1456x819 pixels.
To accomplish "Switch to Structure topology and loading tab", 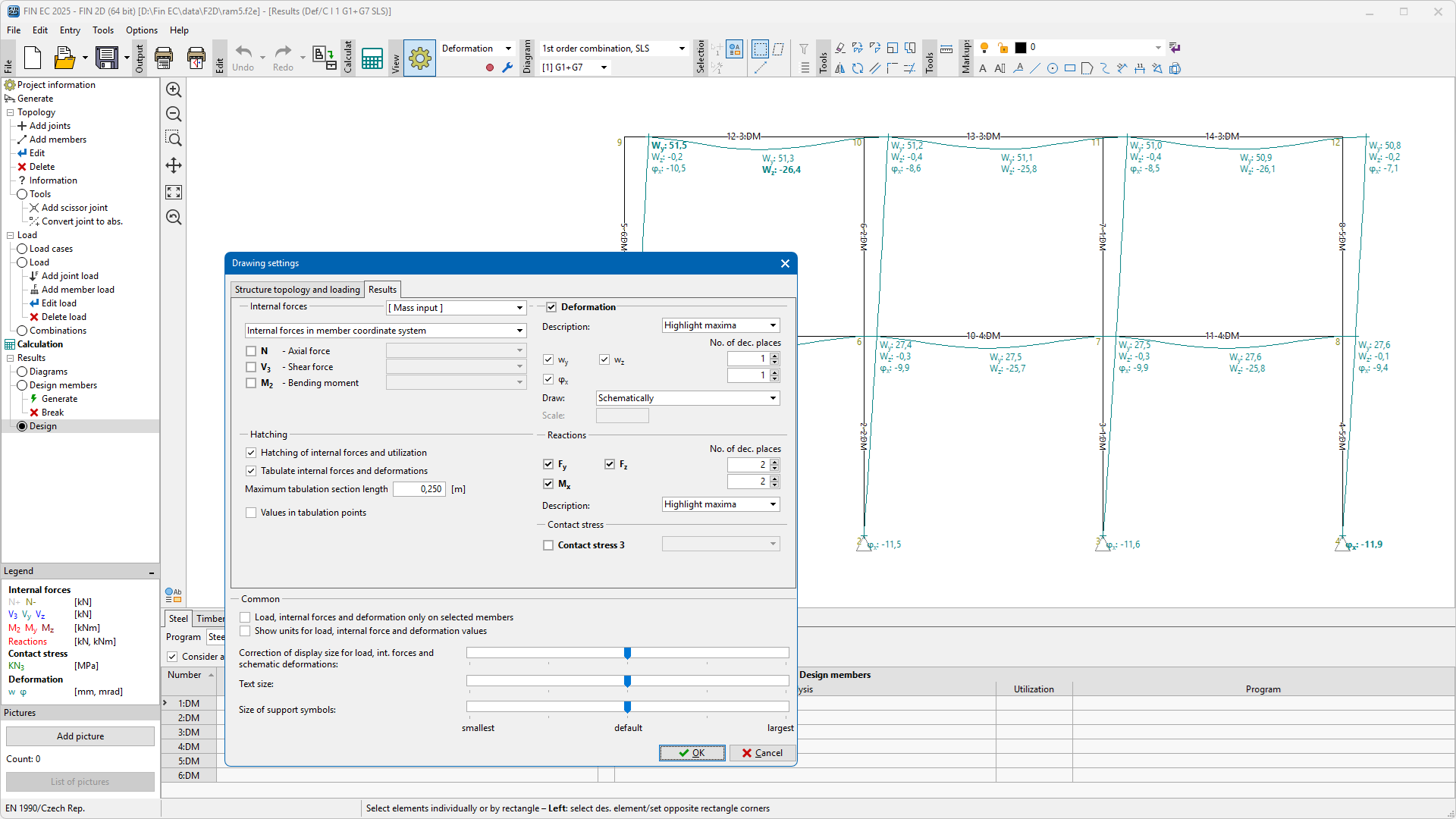I will coord(297,290).
